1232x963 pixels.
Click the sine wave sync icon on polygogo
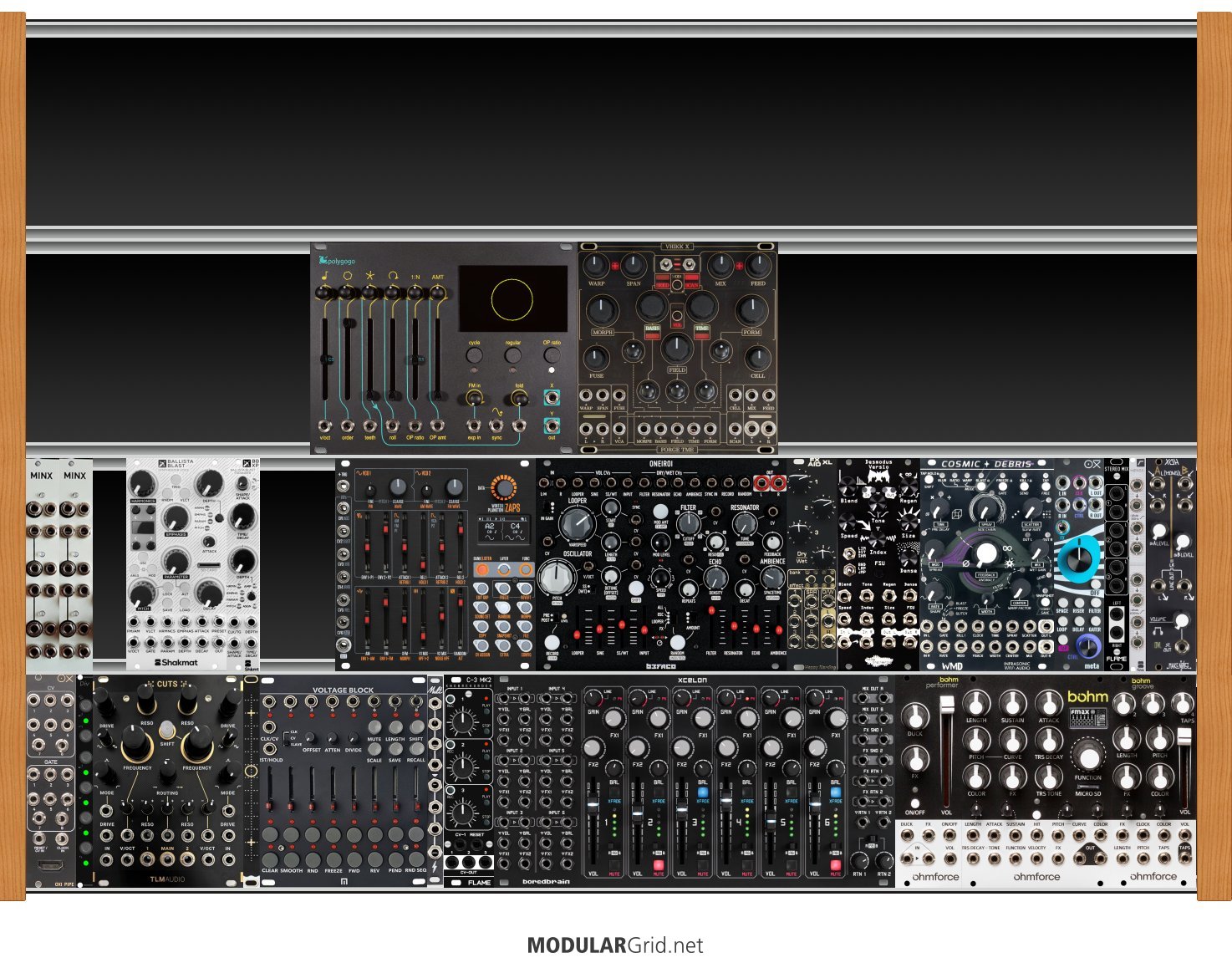tap(496, 411)
